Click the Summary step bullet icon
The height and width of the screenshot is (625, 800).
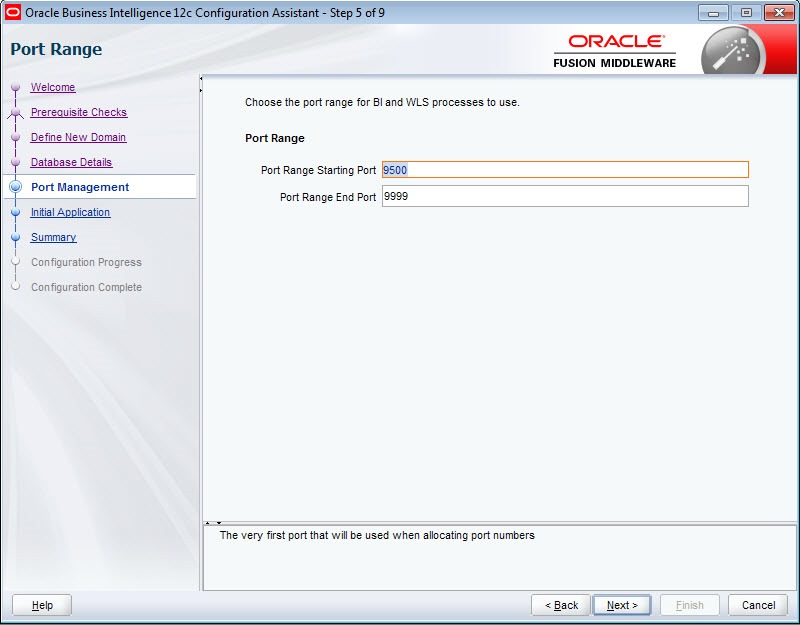(15, 237)
